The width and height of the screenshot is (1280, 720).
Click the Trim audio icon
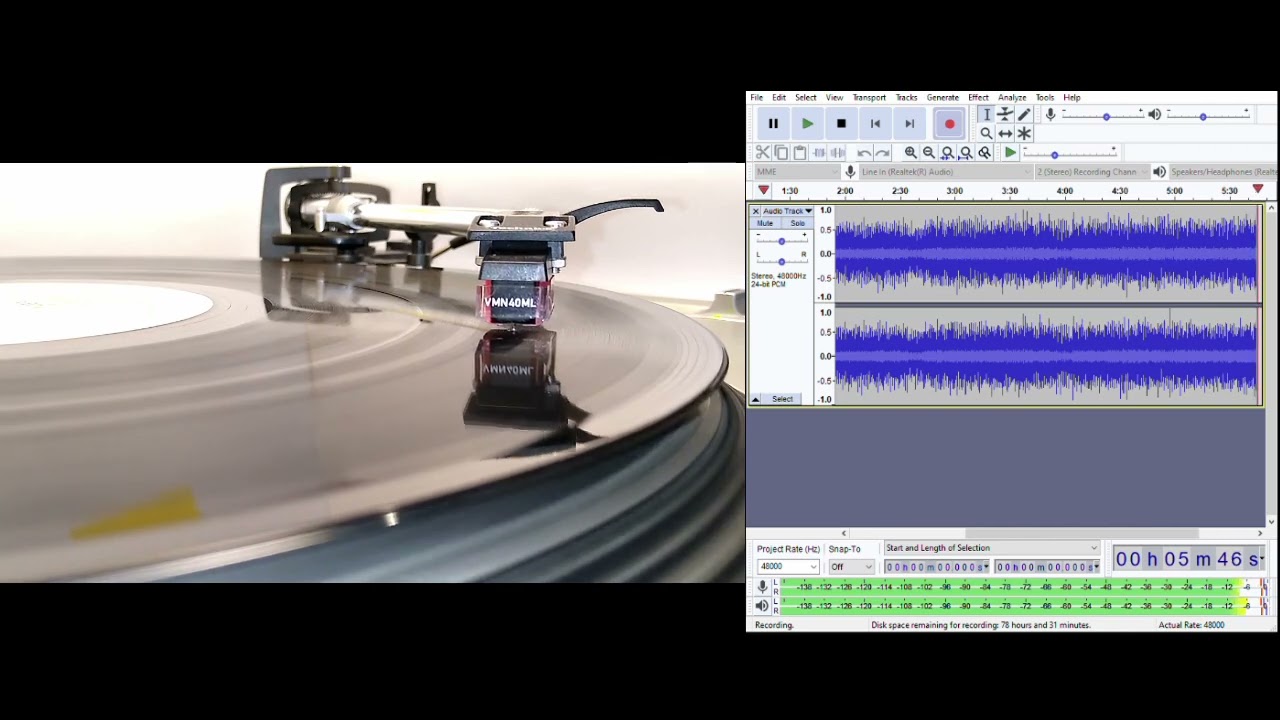coord(819,152)
